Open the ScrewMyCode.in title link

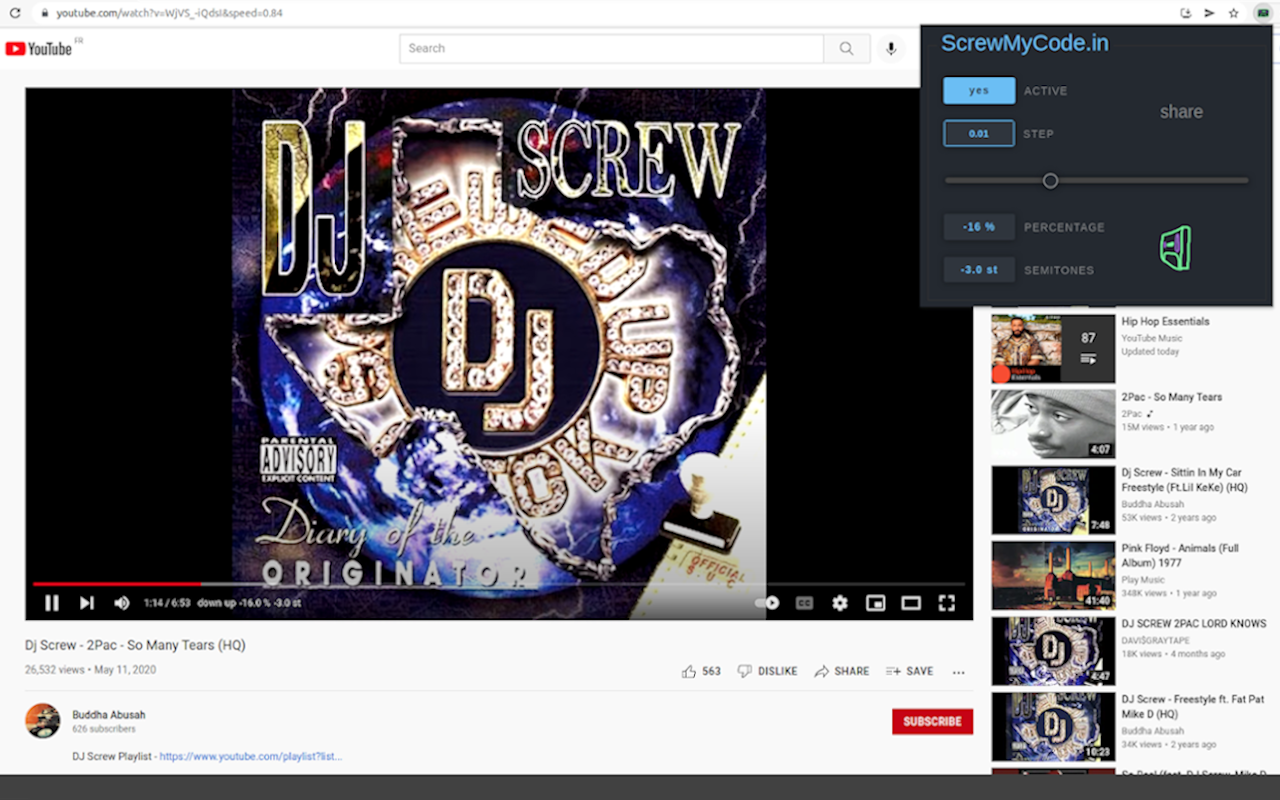(1025, 43)
